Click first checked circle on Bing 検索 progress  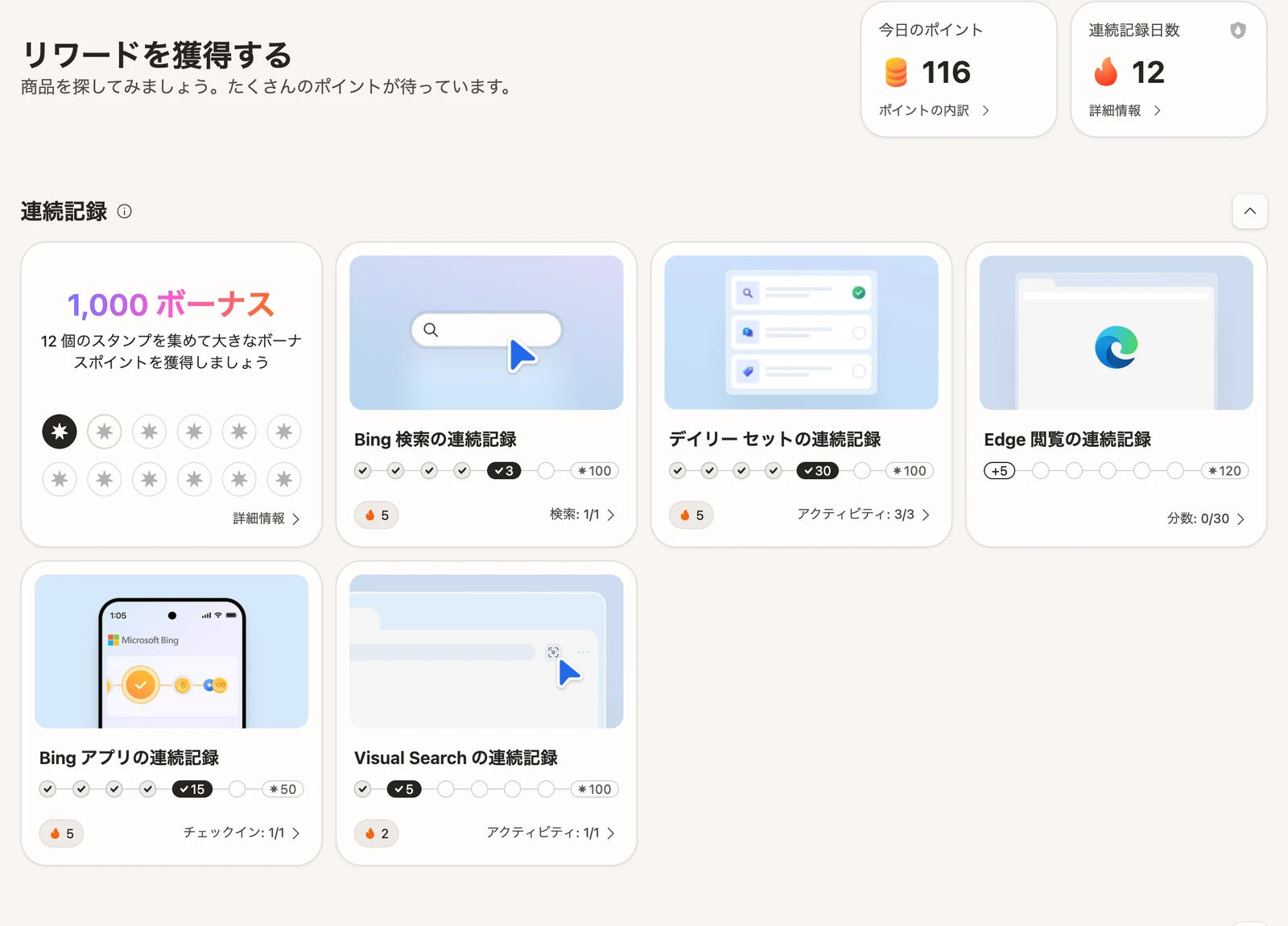click(363, 471)
